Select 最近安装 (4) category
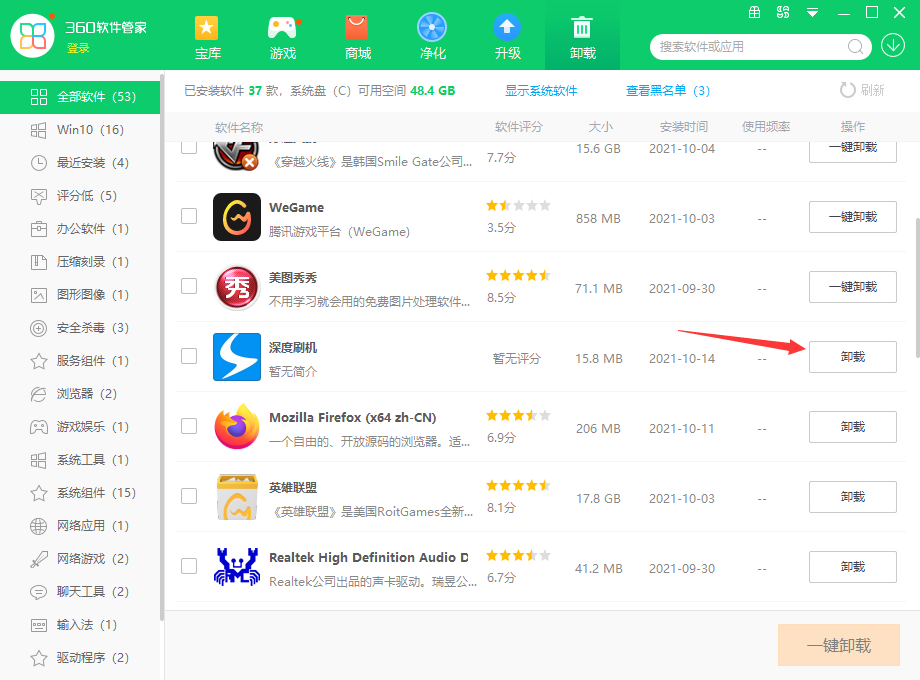The image size is (920, 680). click(80, 163)
